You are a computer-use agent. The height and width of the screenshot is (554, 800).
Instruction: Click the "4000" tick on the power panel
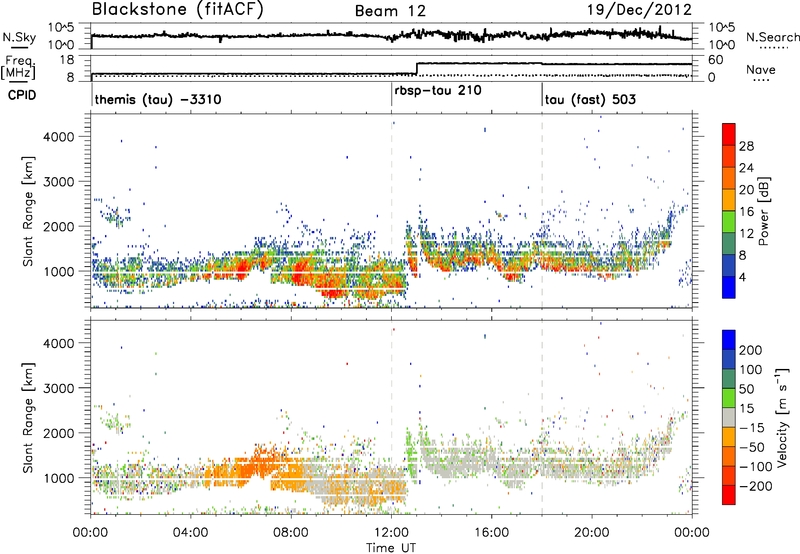(58, 137)
